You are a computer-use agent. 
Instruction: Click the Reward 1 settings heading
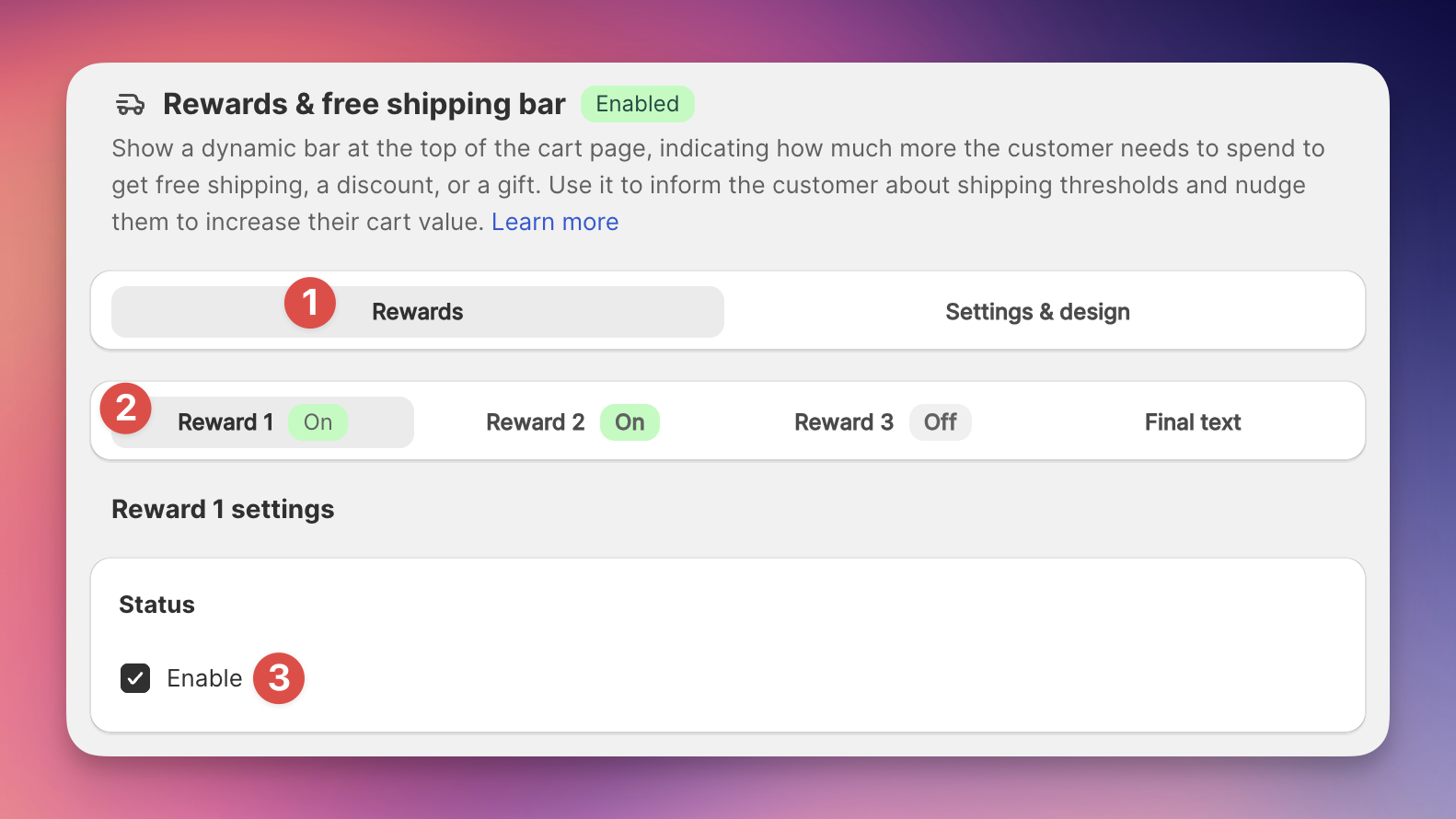[223, 509]
